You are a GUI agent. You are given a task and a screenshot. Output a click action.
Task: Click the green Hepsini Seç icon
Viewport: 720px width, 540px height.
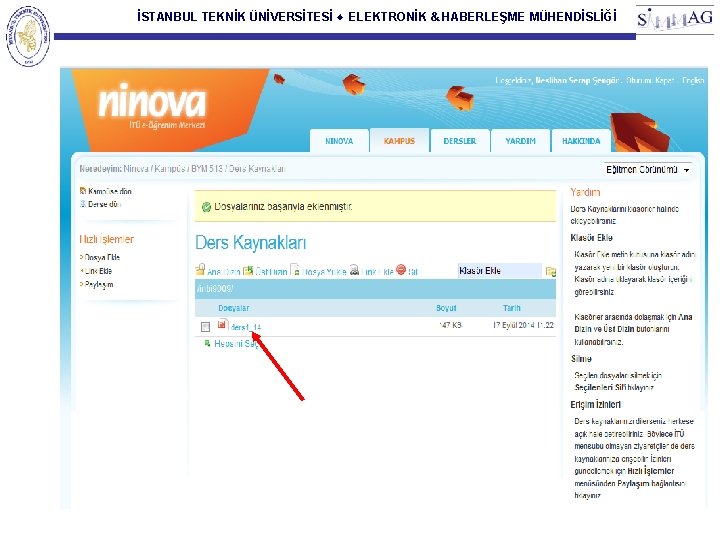point(207,343)
